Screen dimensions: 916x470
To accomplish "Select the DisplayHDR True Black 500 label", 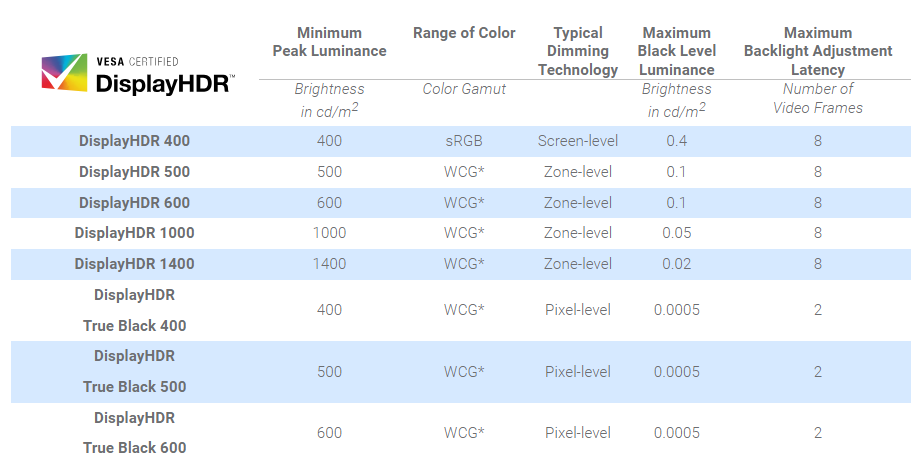I will coord(134,371).
